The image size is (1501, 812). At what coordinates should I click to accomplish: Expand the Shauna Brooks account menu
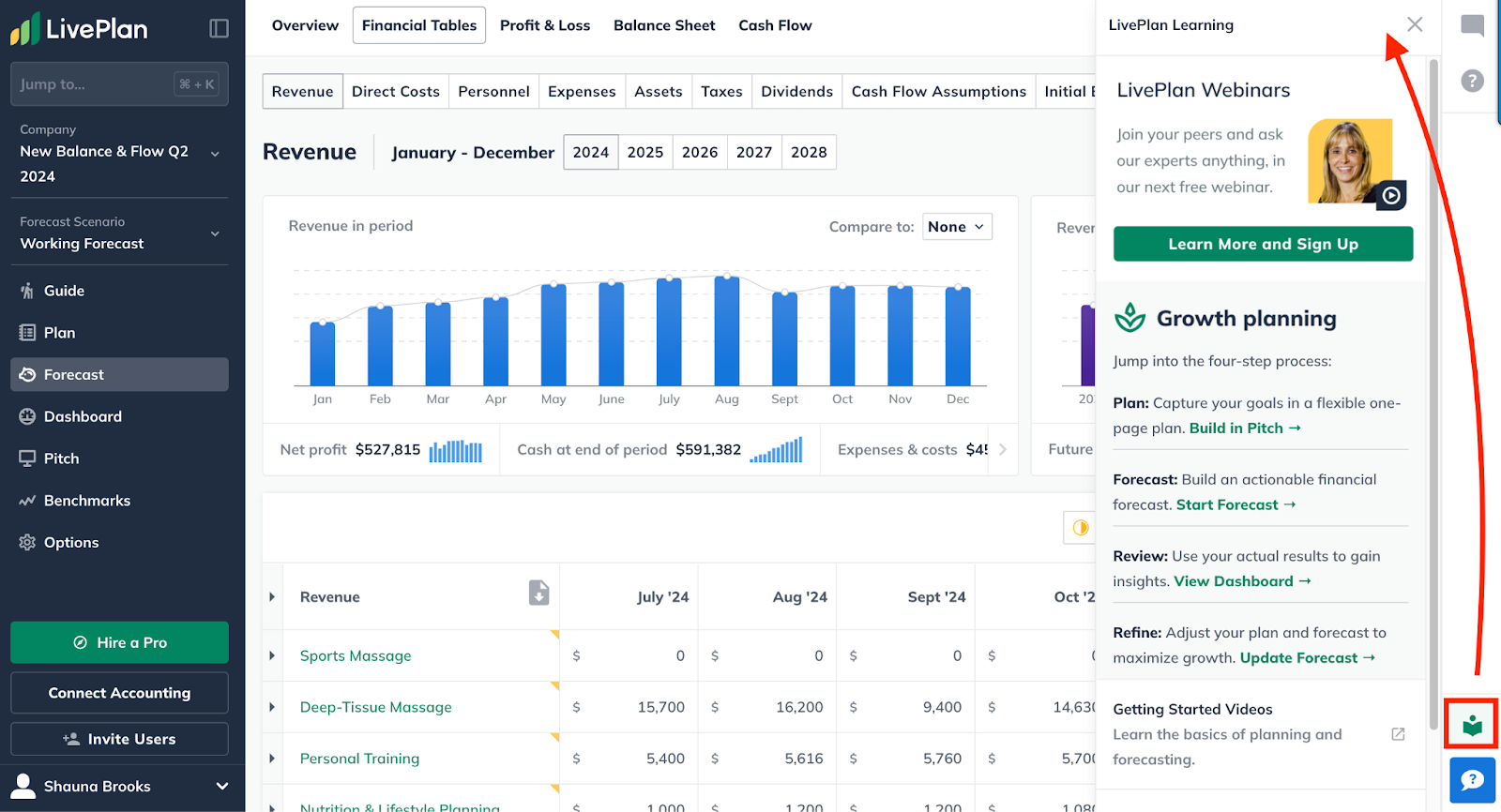click(222, 786)
